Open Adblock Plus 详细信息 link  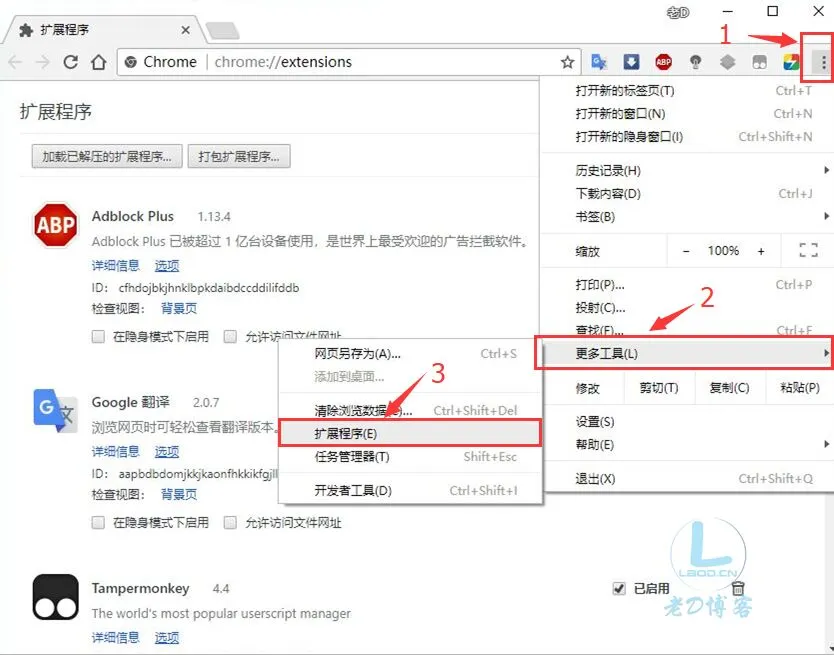coord(115,265)
